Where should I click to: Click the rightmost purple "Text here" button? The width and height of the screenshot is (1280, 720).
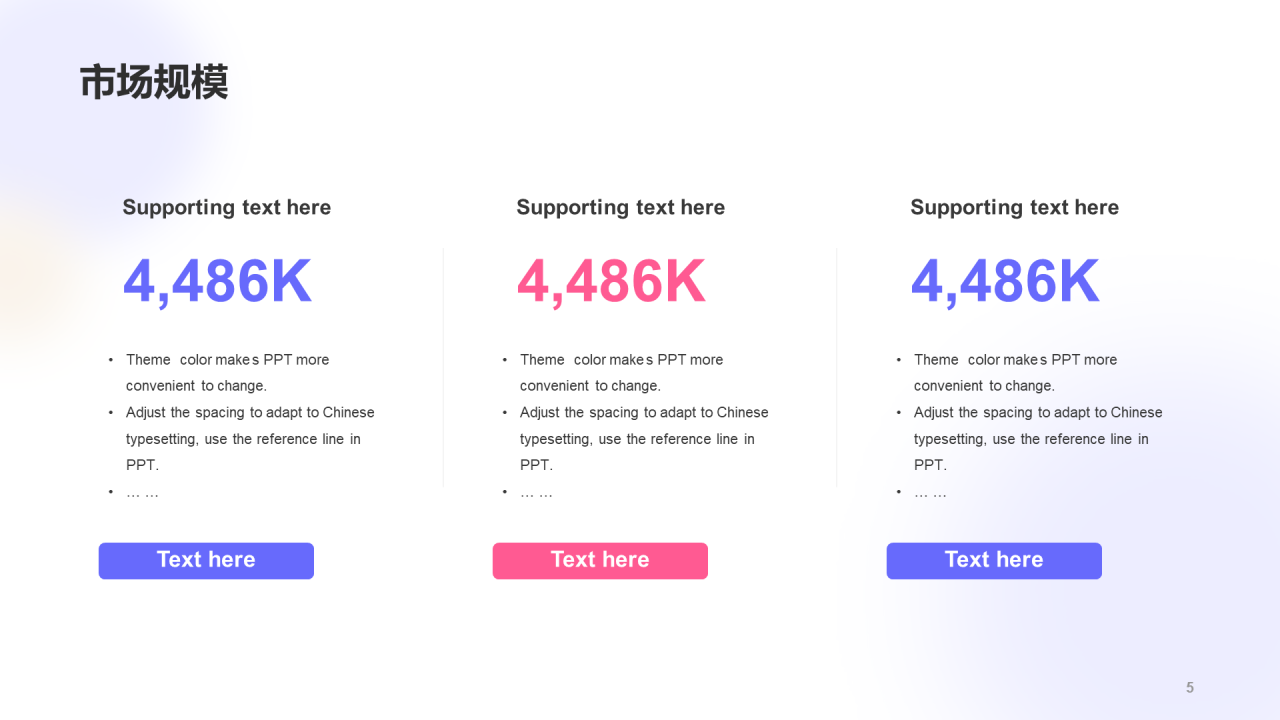coord(994,561)
